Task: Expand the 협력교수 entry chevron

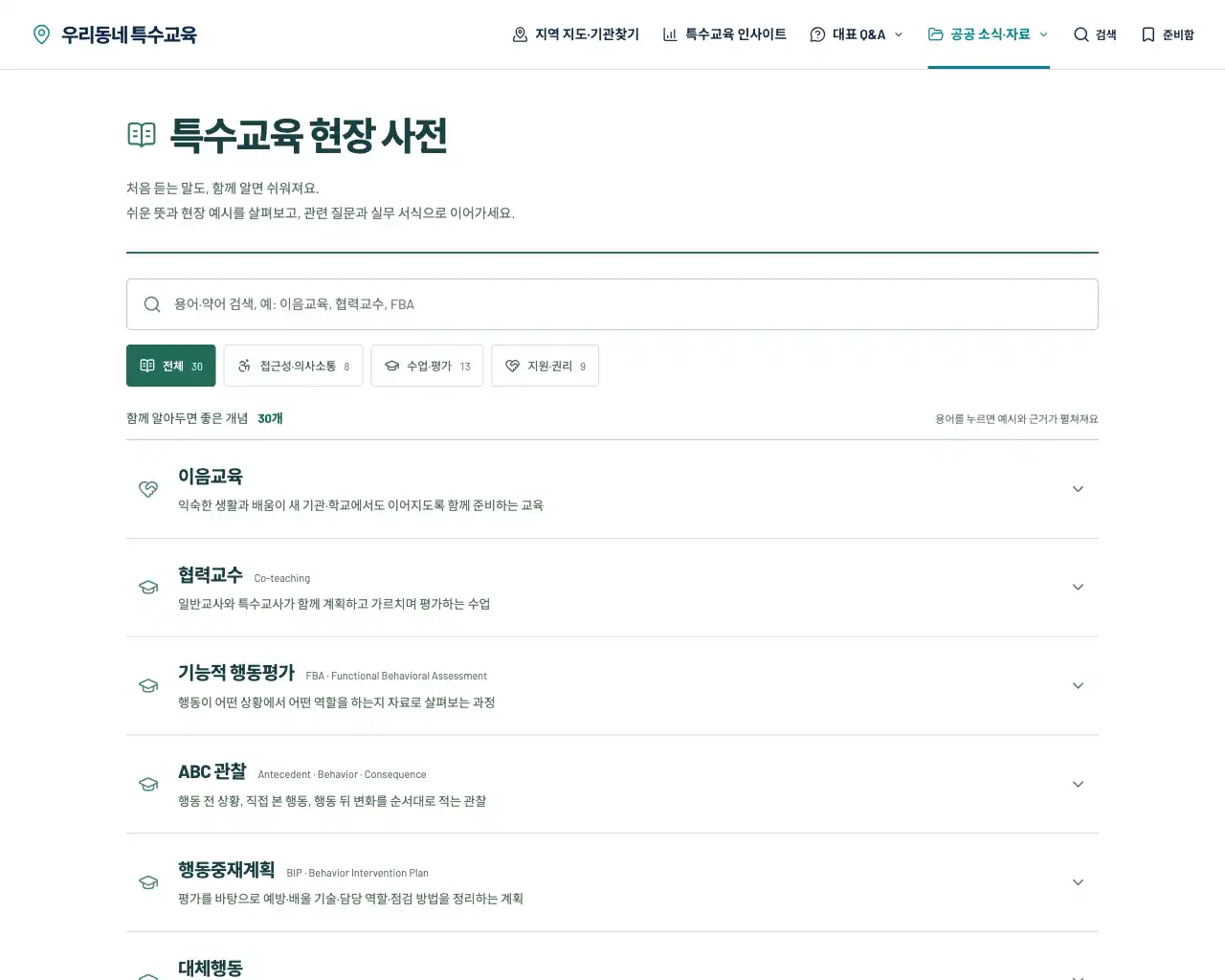Action: click(x=1078, y=588)
